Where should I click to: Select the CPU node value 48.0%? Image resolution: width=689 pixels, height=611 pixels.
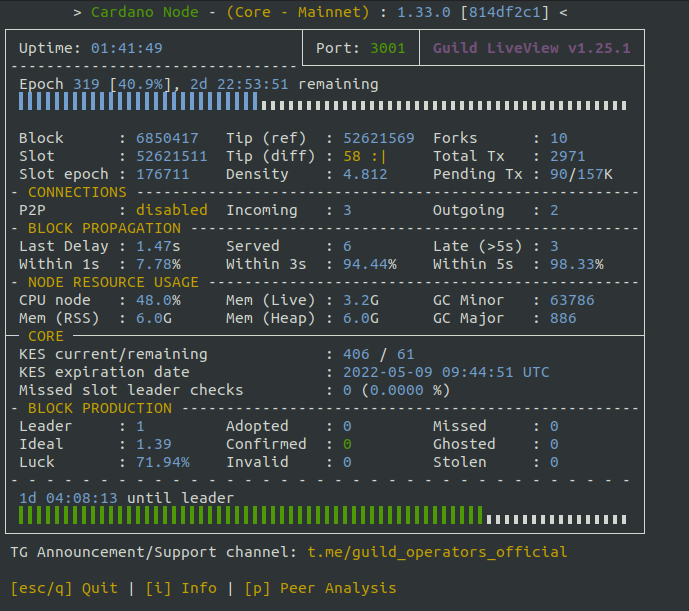pos(158,300)
